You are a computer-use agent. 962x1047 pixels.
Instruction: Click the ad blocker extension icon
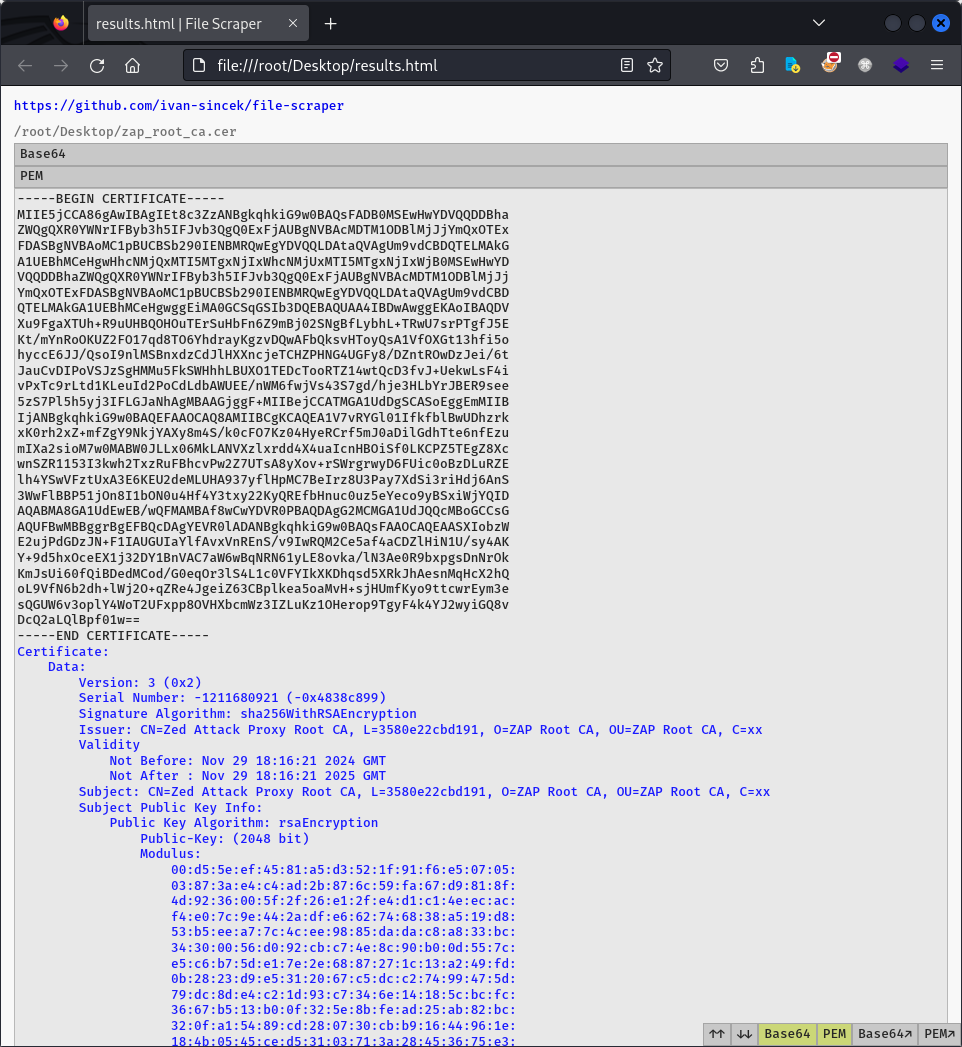pyautogui.click(x=829, y=65)
